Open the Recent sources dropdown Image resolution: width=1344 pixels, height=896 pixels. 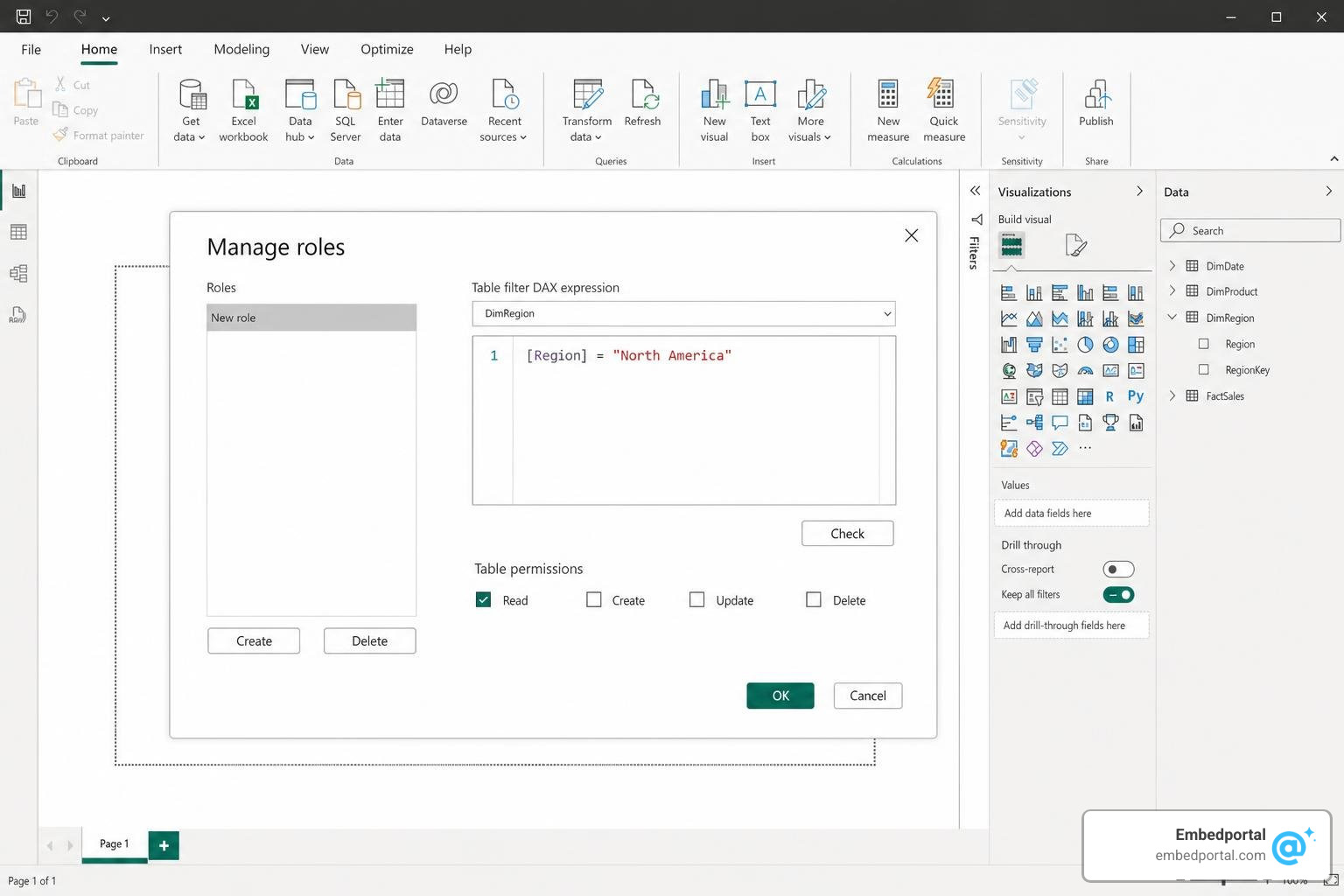pos(504,110)
